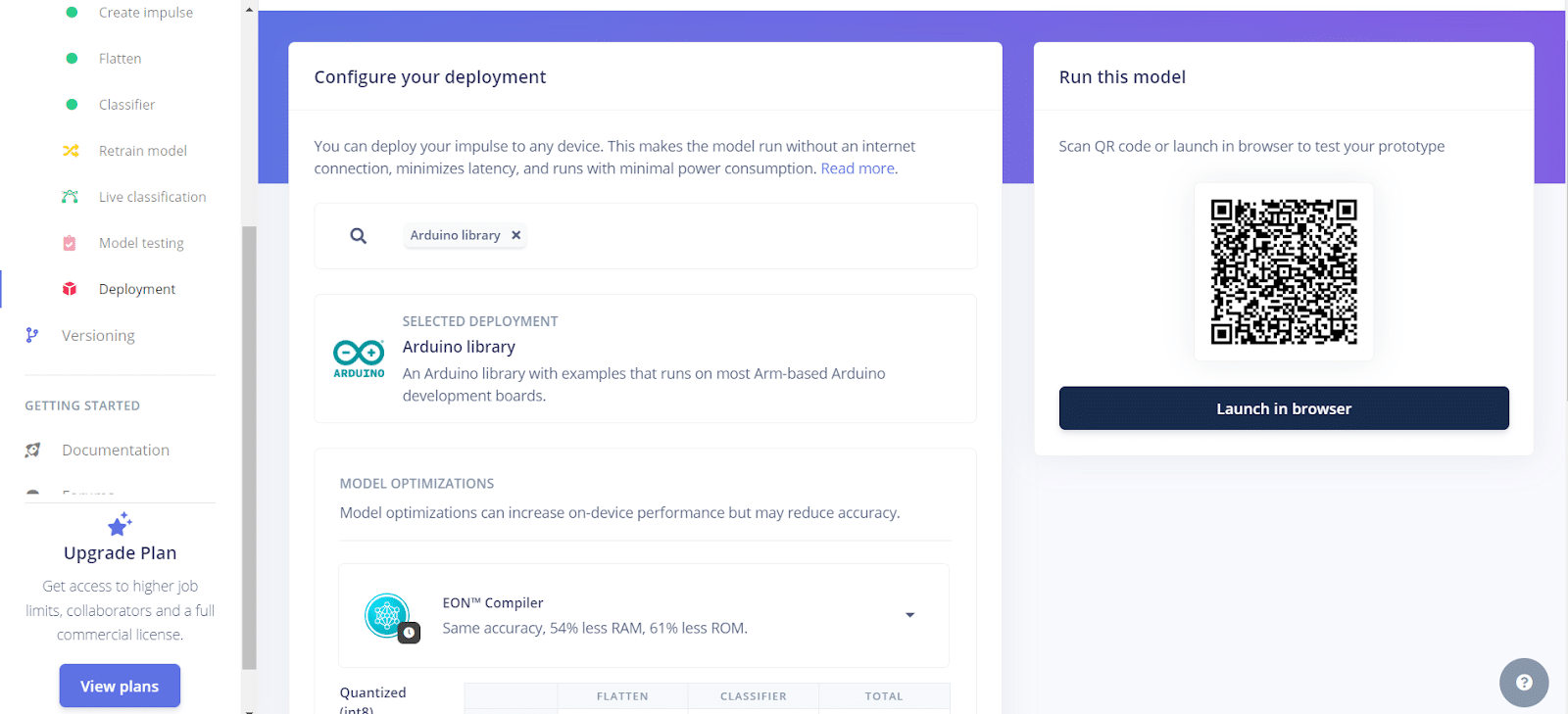Click the QR code image
The width and height of the screenshot is (1568, 714).
coord(1283,271)
